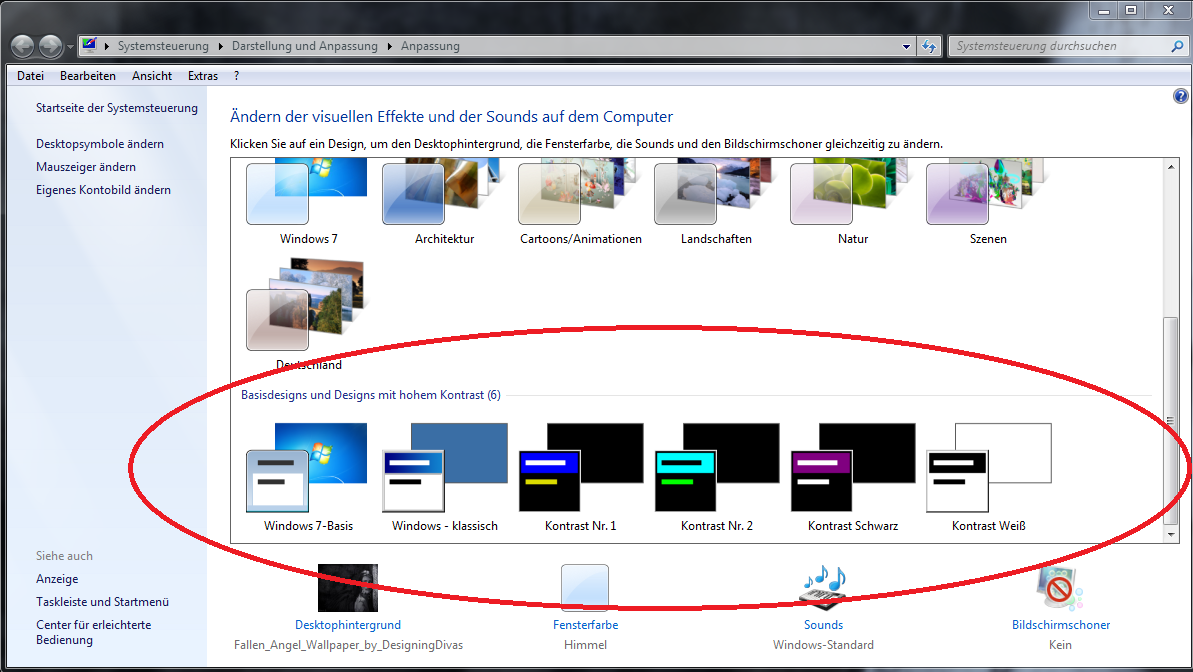Open the Extras menu

coord(202,76)
